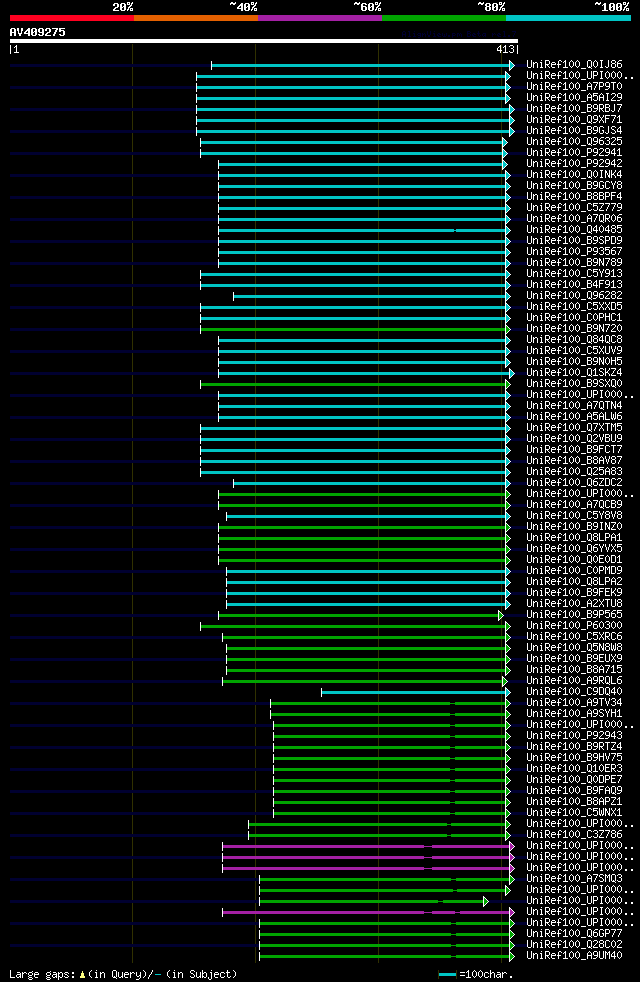Screen dimensions: 640x982
Task: View UniRef100_C0PMD9 hit
Action: coord(574,571)
